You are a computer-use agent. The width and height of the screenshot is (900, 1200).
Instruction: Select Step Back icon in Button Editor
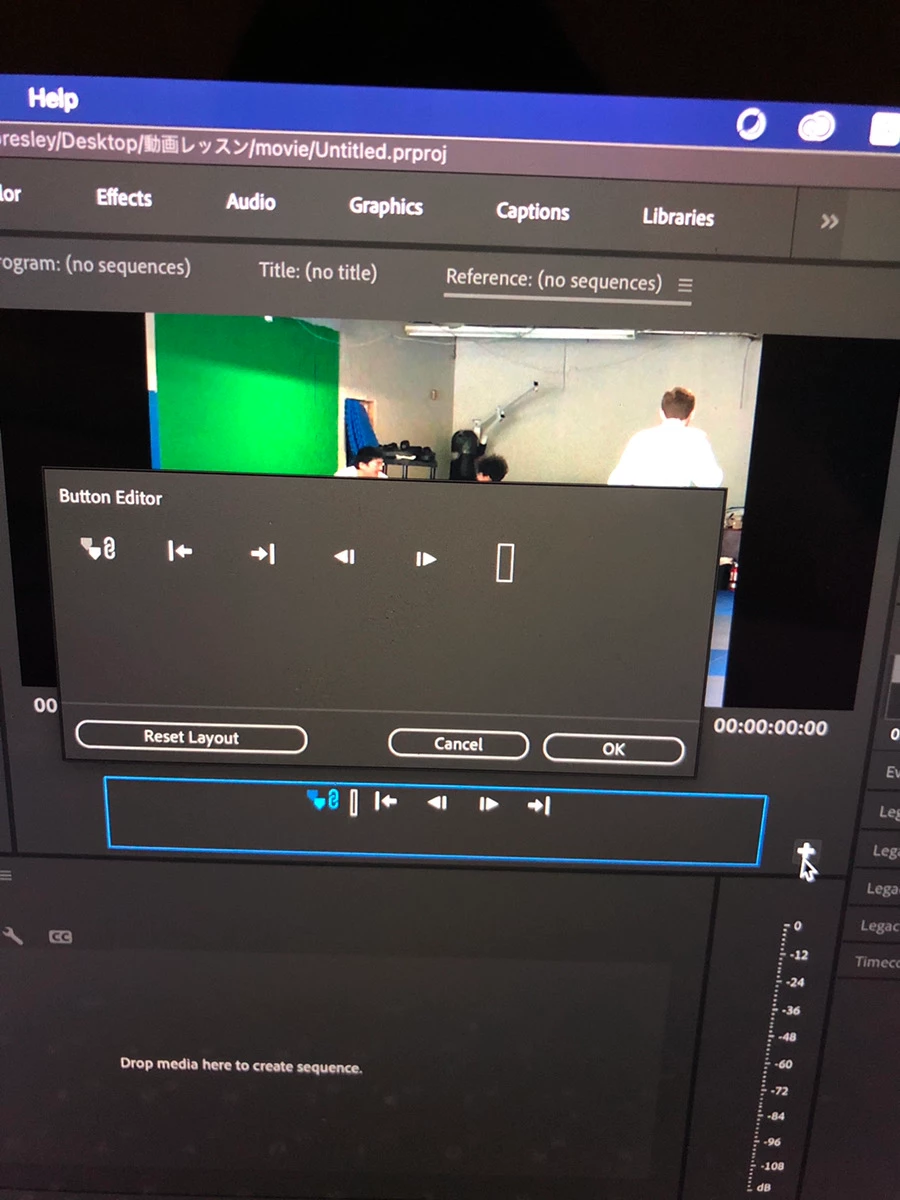pyautogui.click(x=345, y=557)
